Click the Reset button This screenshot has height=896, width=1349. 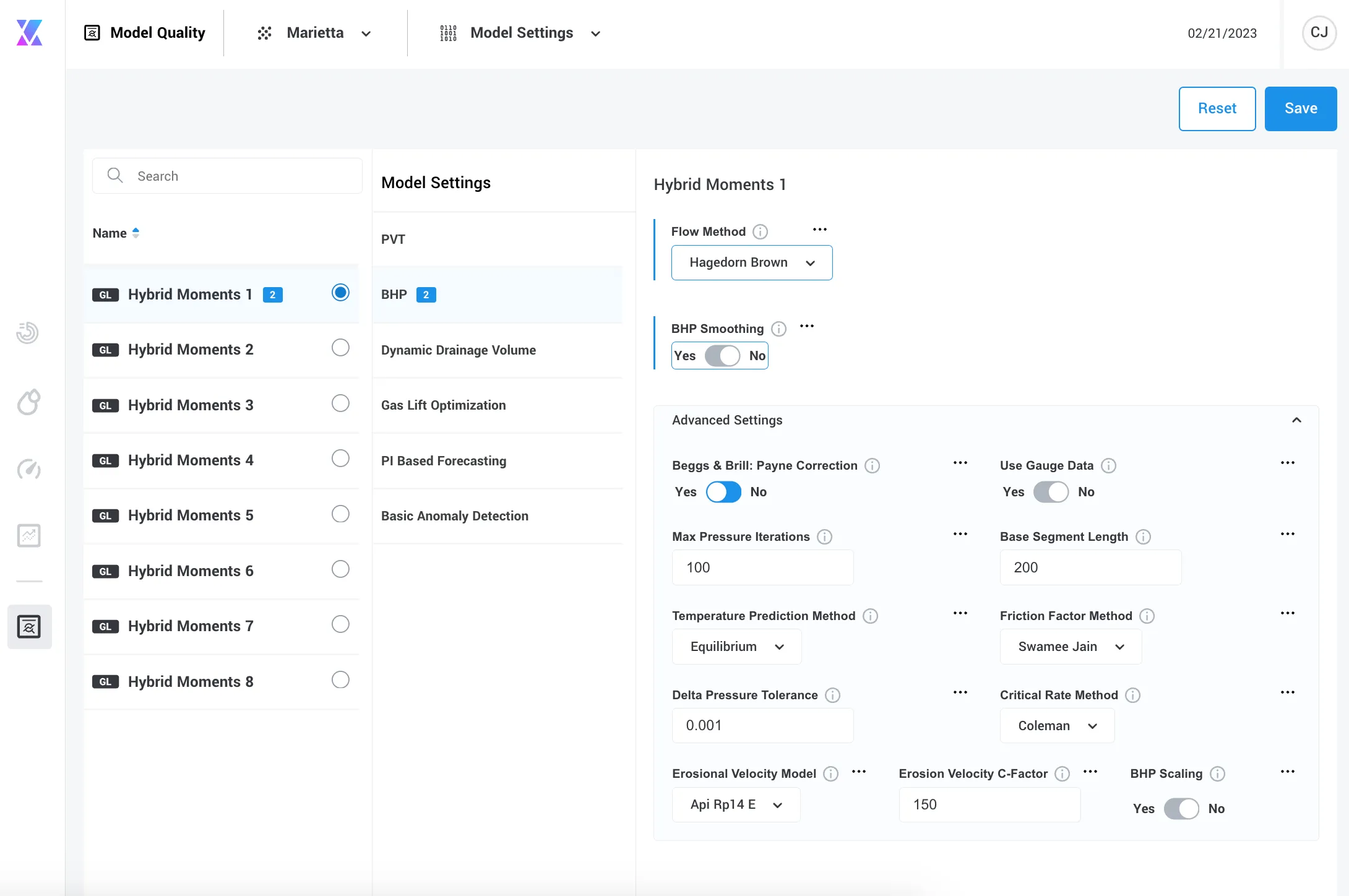pyautogui.click(x=1217, y=109)
